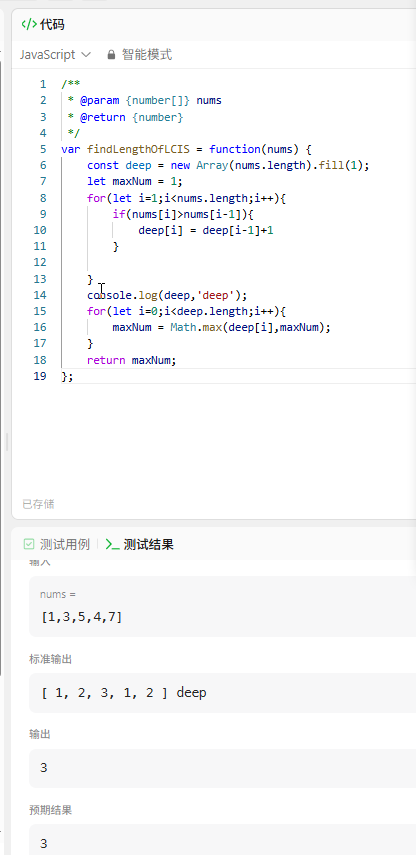Click the code brackets icon beside 代码
416x855 pixels.
coord(29,25)
